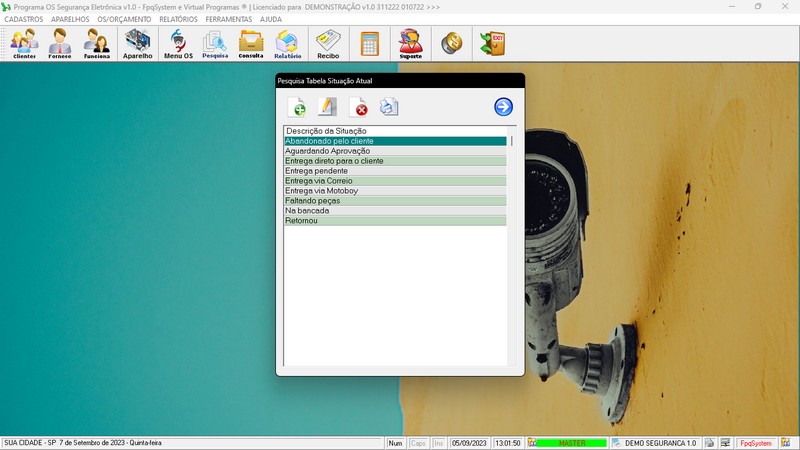Open the OS/ORÇAMENTO menu
The height and width of the screenshot is (450, 800).
point(124,19)
